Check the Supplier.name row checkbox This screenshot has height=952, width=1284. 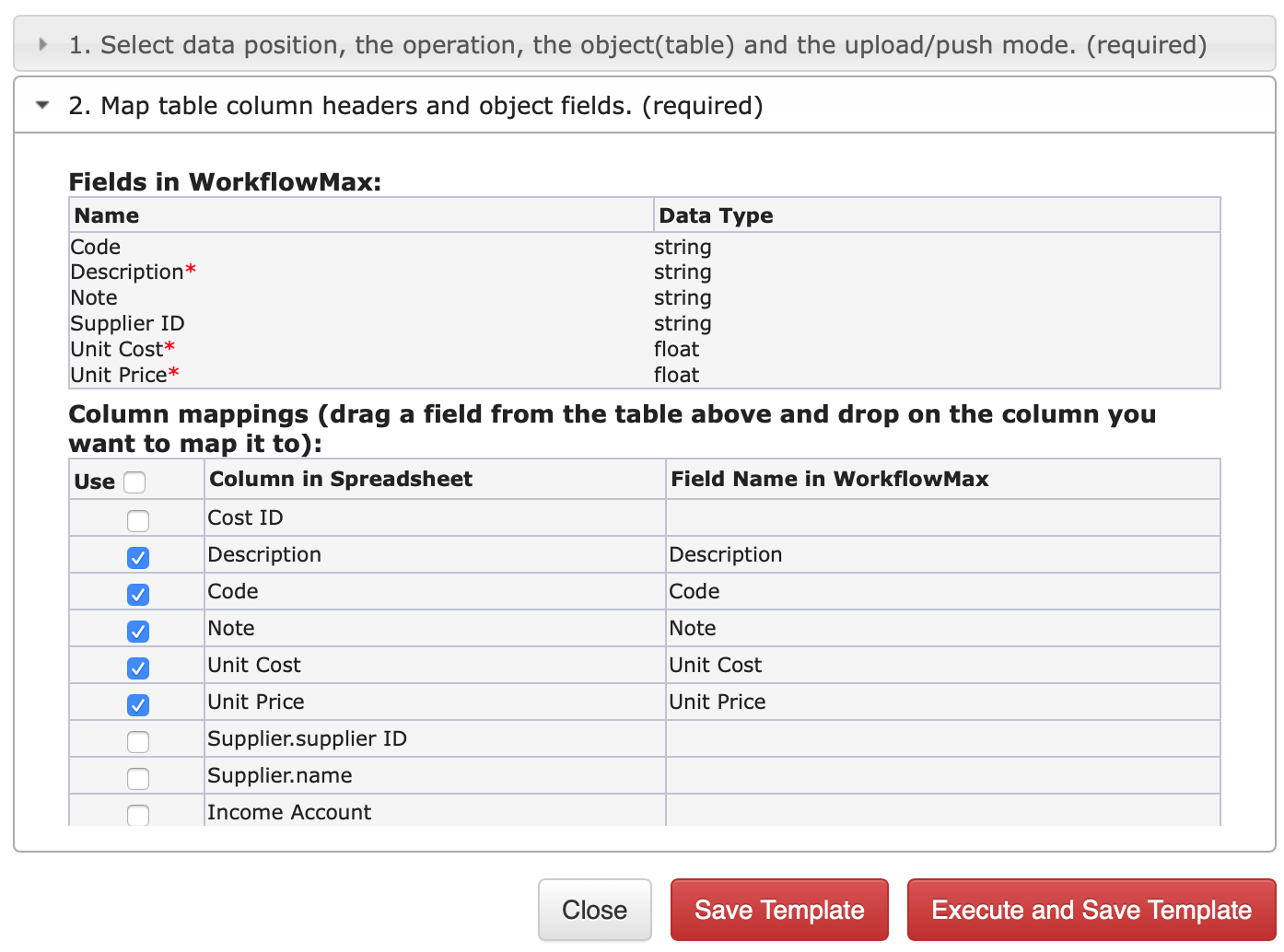point(138,778)
